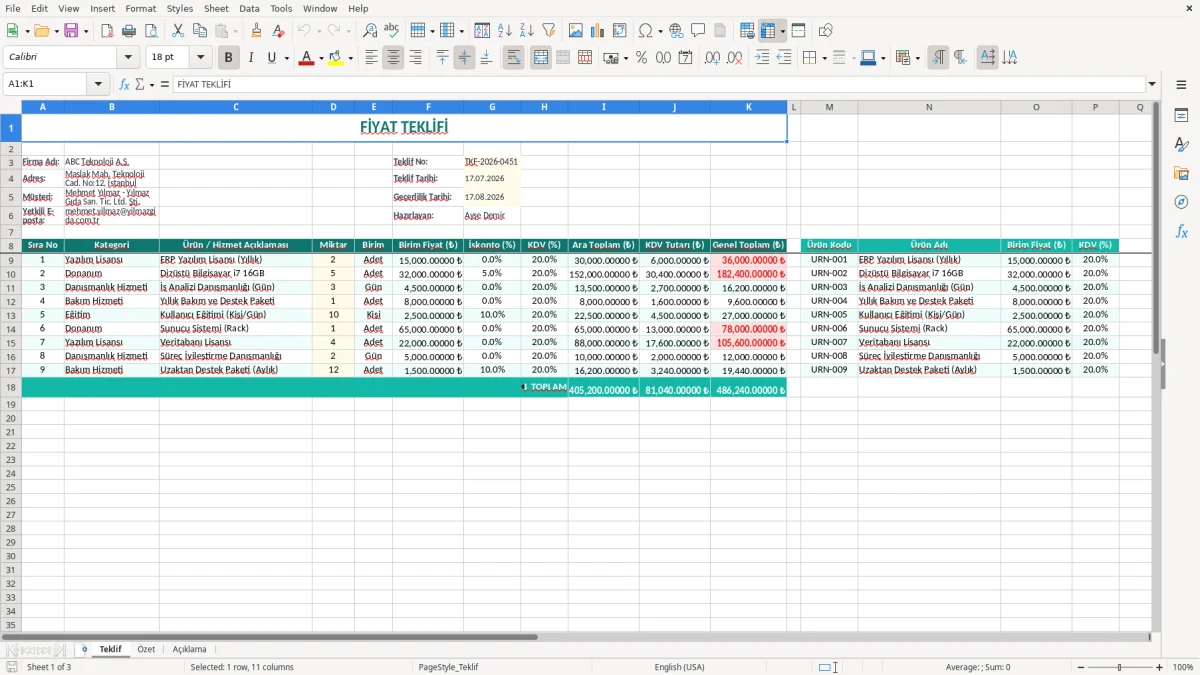1200x675 pixels.
Task: Click Sort Descending icon
Action: coord(526,31)
